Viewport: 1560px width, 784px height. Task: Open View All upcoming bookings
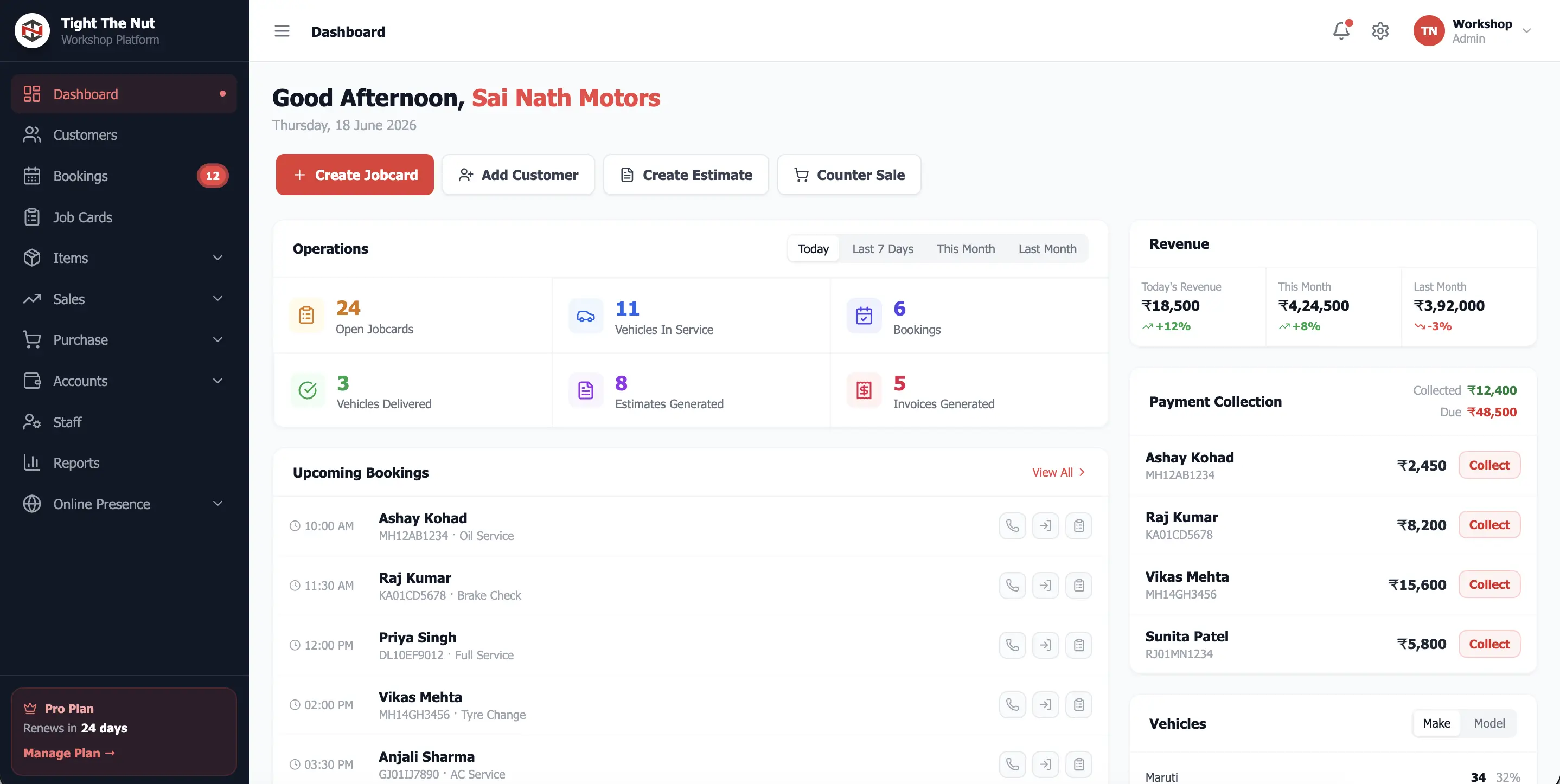pos(1059,472)
